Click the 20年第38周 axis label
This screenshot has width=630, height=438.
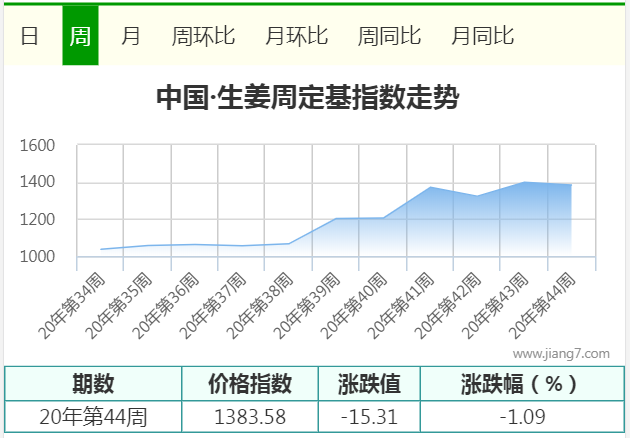pos(260,305)
